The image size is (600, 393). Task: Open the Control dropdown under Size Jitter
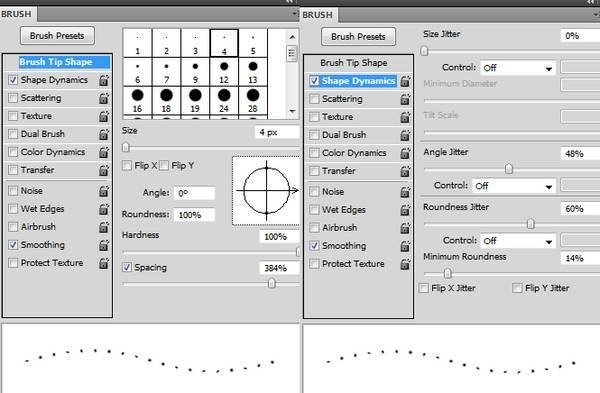coord(518,68)
